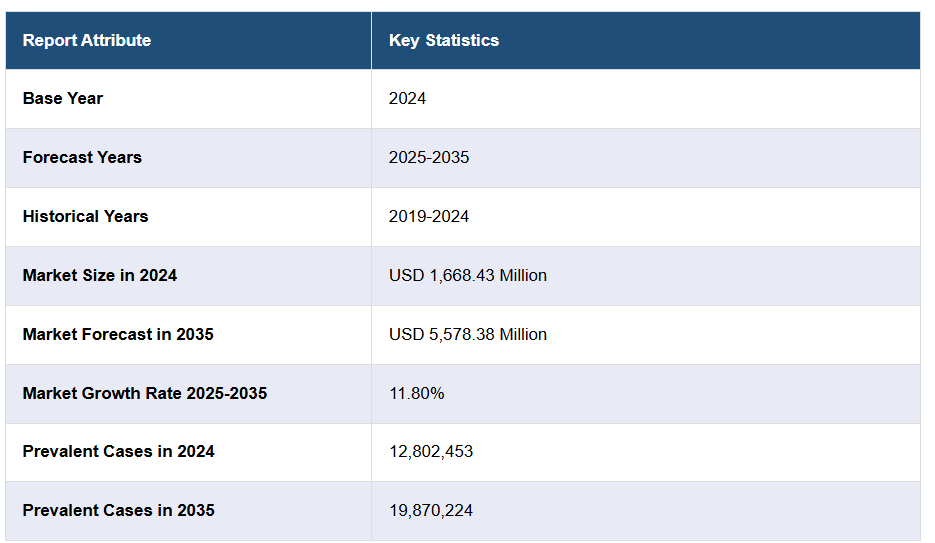935x543 pixels.
Task: Select the Market Size in 2024 label
Action: (x=100, y=275)
